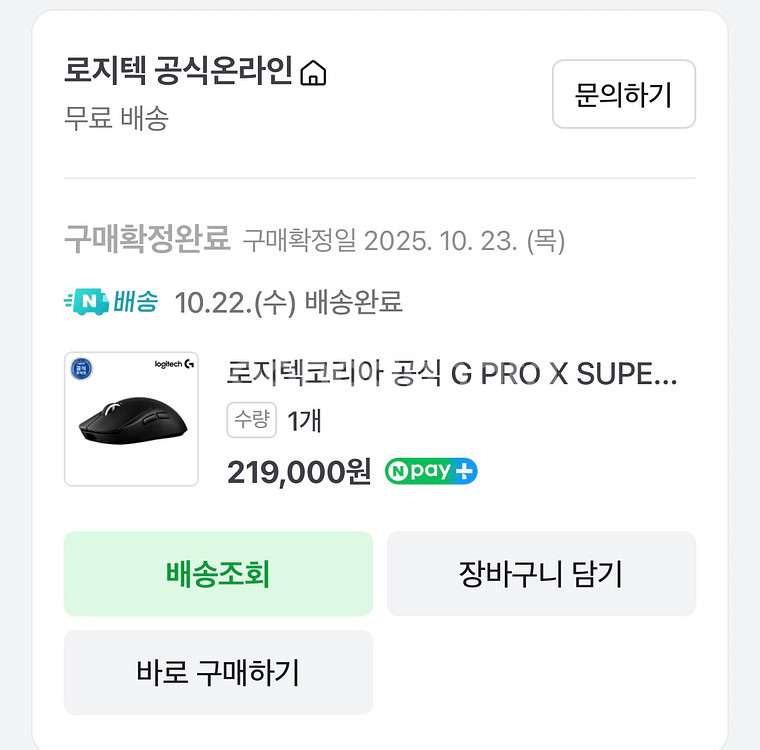Click the home icon beside the store name
This screenshot has width=760, height=750.
314,73
